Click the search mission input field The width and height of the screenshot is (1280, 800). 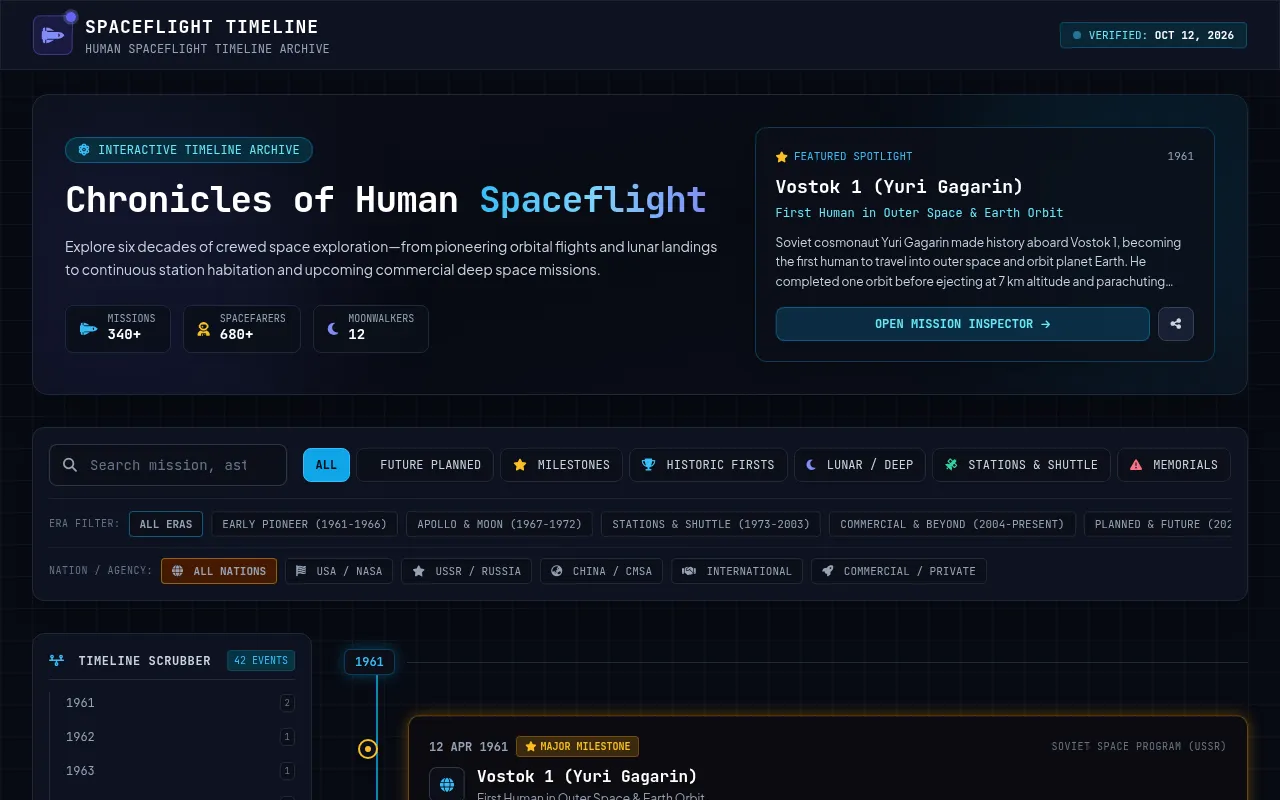point(168,465)
